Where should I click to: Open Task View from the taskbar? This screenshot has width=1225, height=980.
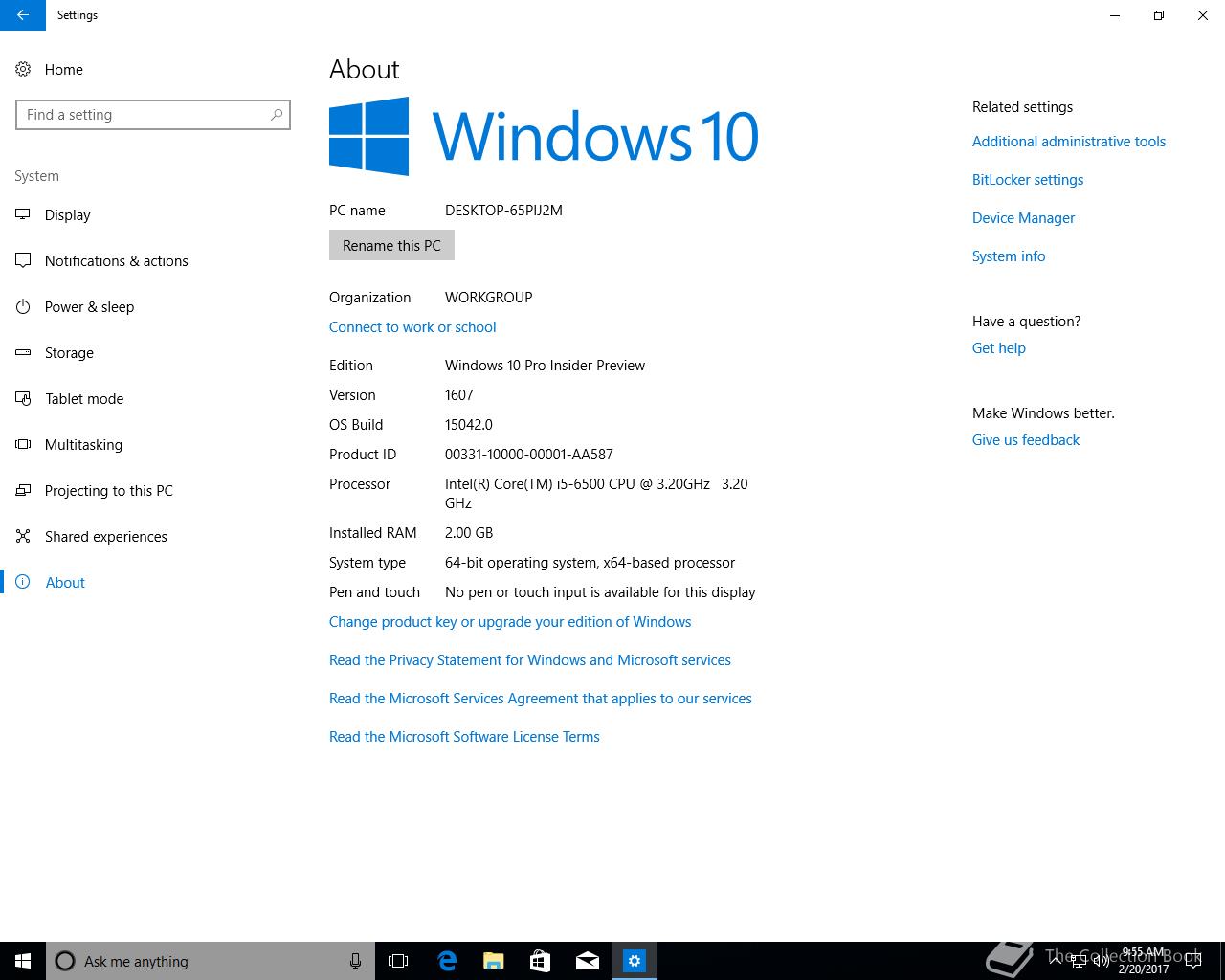coord(398,961)
